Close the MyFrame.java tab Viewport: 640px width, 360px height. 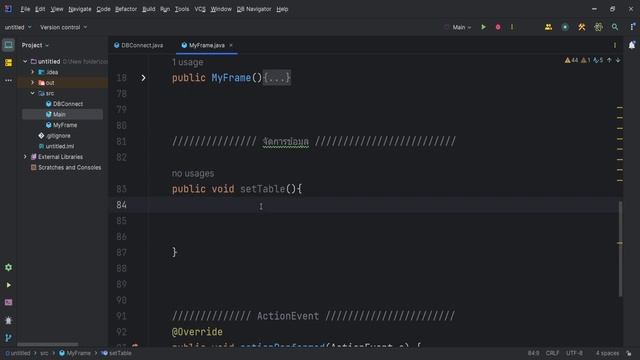click(231, 45)
